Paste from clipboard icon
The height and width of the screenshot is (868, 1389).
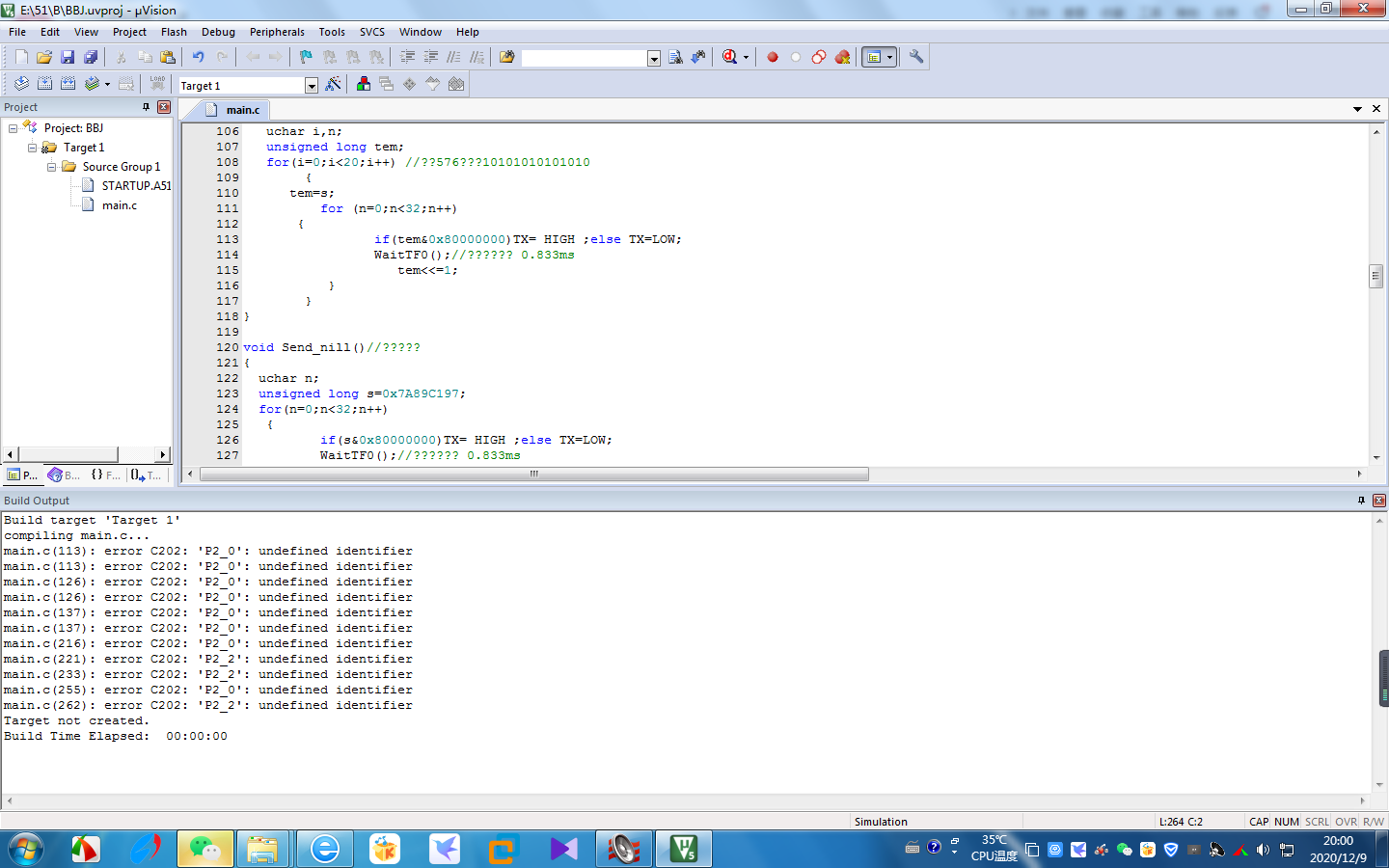pyautogui.click(x=168, y=57)
